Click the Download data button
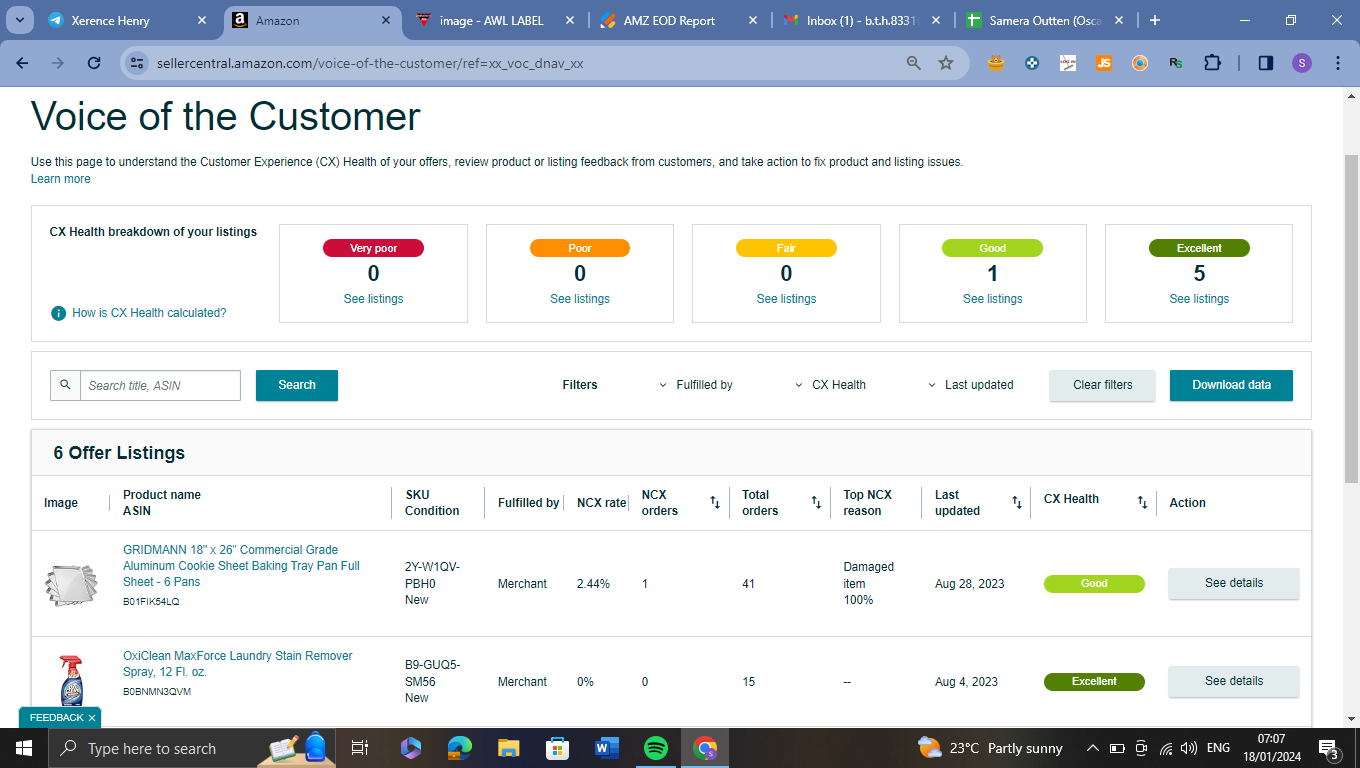 point(1231,385)
